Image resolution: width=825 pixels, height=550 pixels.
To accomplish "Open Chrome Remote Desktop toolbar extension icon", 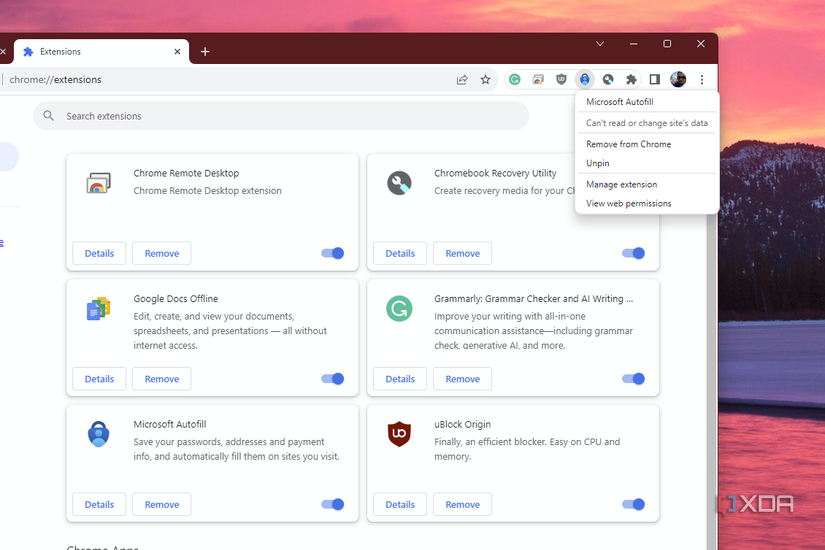I will point(538,79).
